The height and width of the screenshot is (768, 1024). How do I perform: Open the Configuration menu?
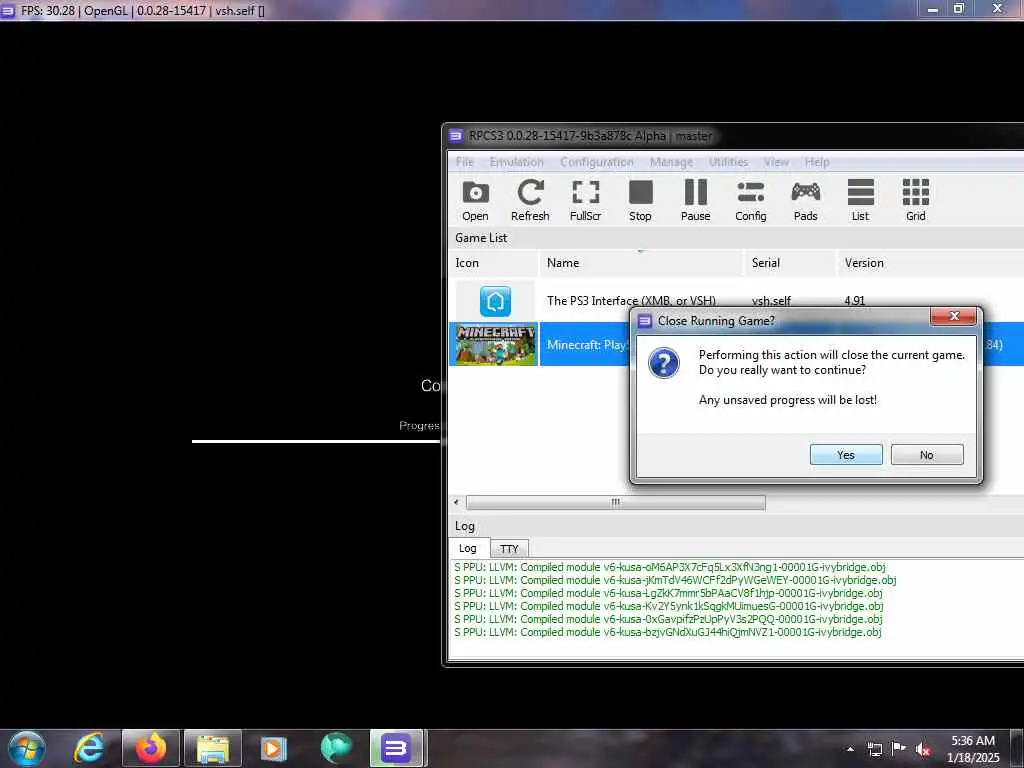(x=597, y=161)
